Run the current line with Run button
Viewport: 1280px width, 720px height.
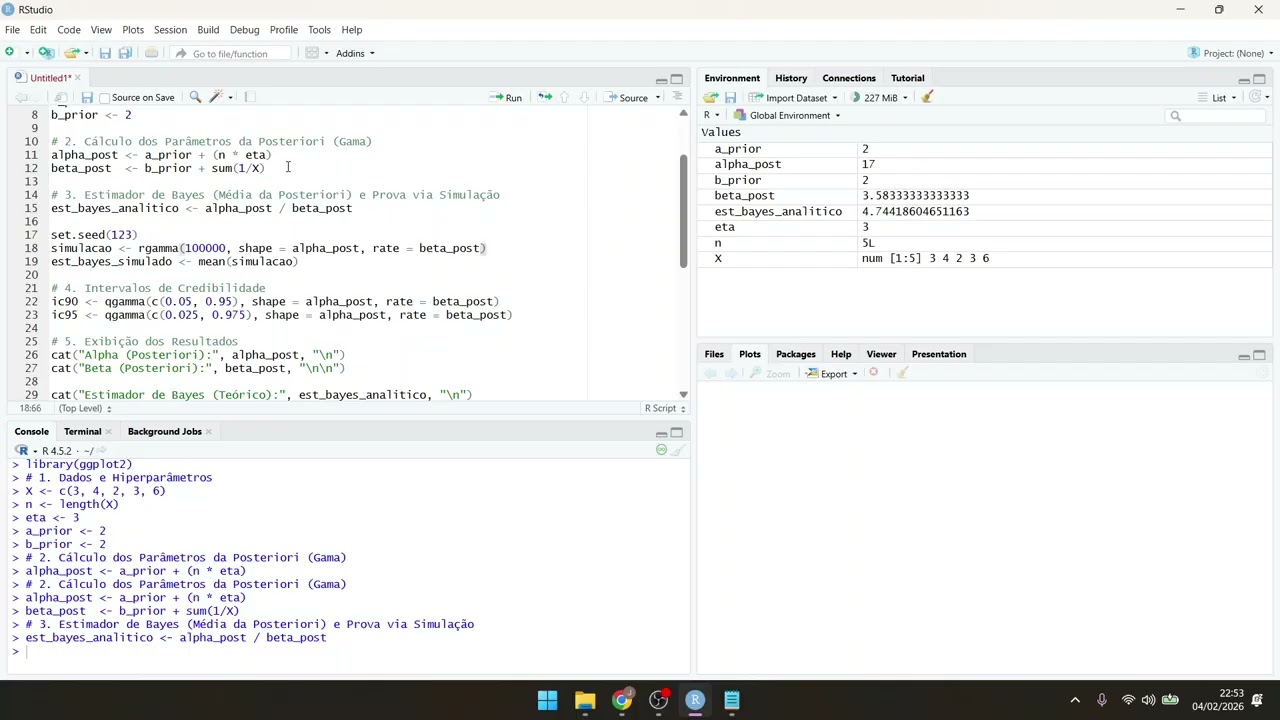[506, 97]
